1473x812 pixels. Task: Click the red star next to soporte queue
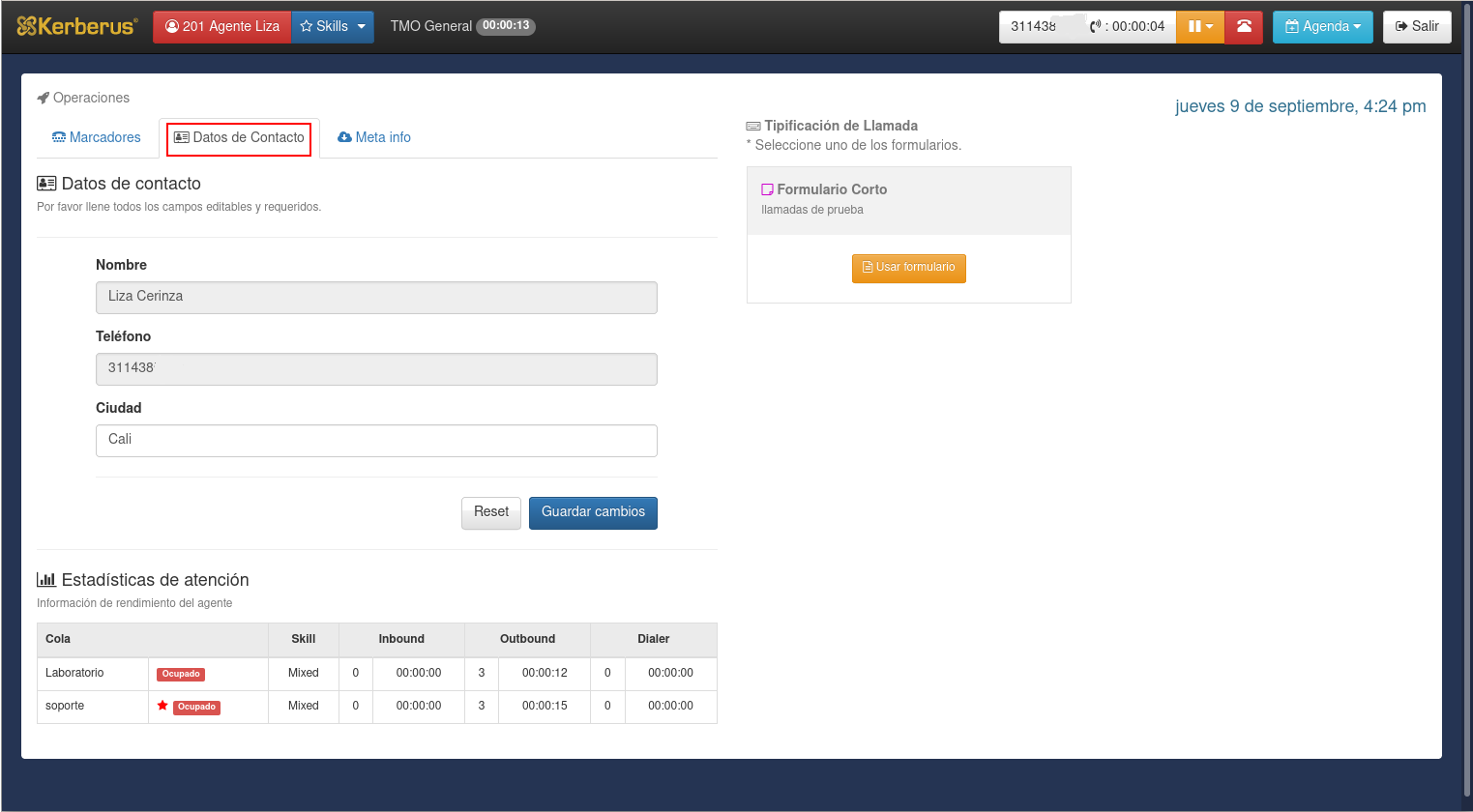(162, 706)
